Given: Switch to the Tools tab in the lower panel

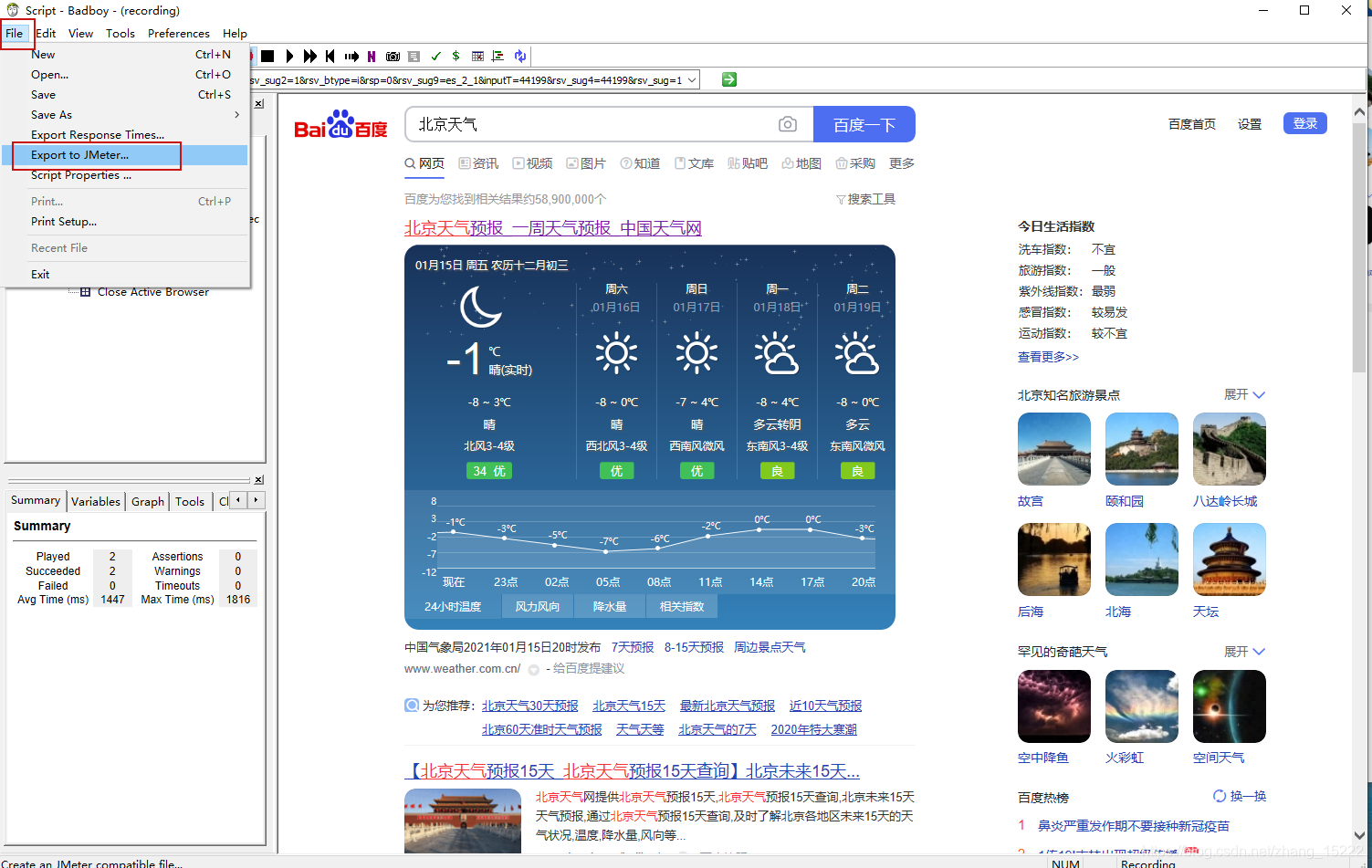Looking at the screenshot, I should (x=190, y=501).
